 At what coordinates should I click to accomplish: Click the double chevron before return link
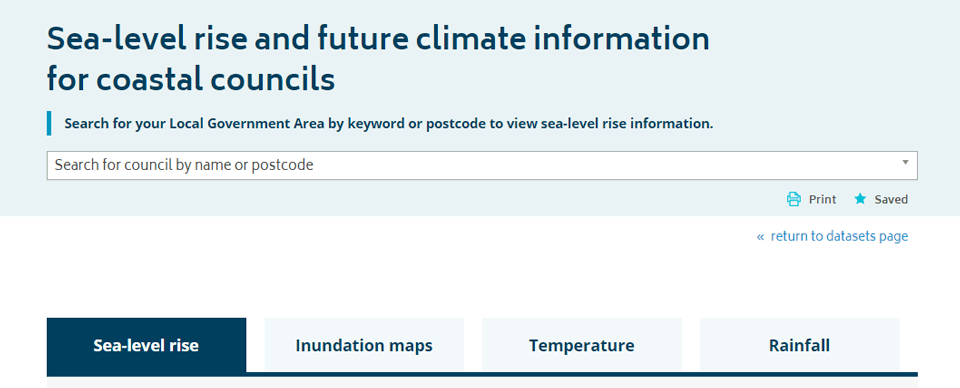(x=760, y=236)
